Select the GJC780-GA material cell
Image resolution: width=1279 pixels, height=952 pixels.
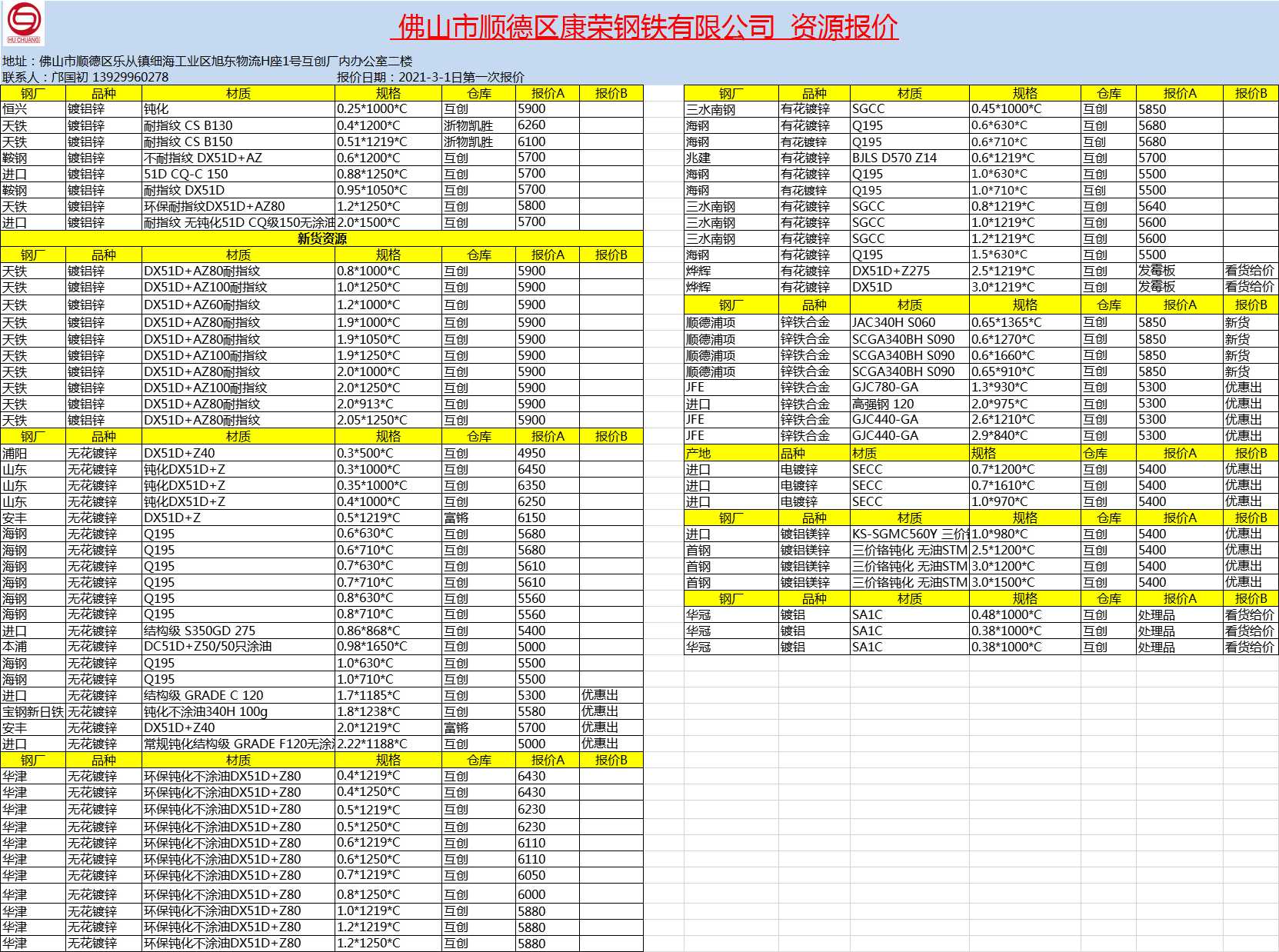(910, 388)
